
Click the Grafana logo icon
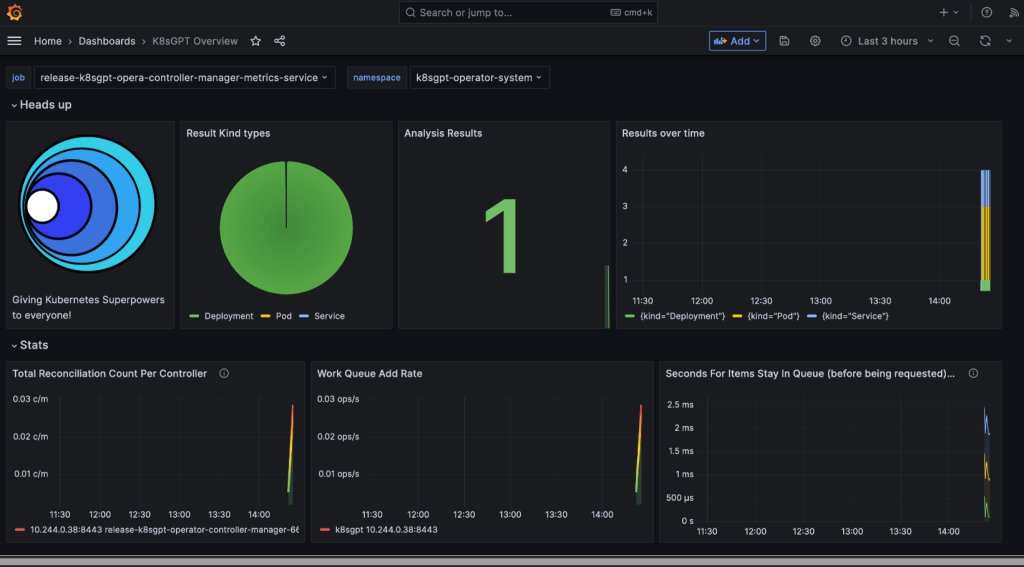(14, 12)
